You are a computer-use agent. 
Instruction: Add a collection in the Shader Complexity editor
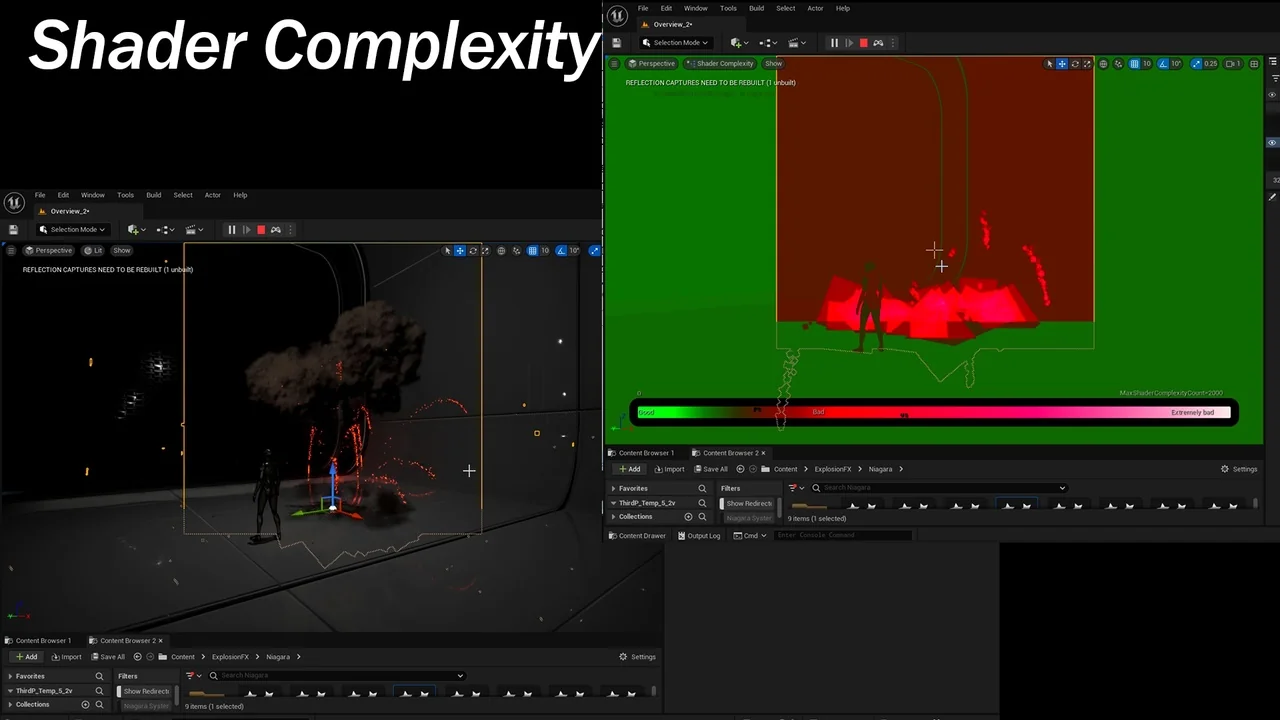(x=688, y=517)
